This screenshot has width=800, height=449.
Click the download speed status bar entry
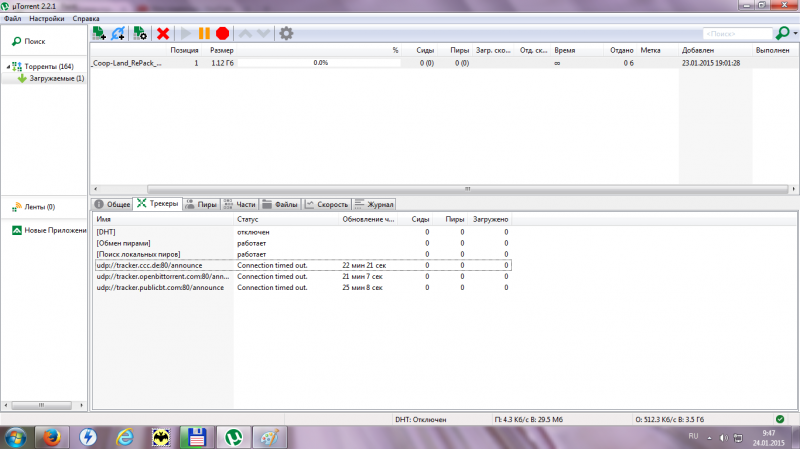[528, 419]
